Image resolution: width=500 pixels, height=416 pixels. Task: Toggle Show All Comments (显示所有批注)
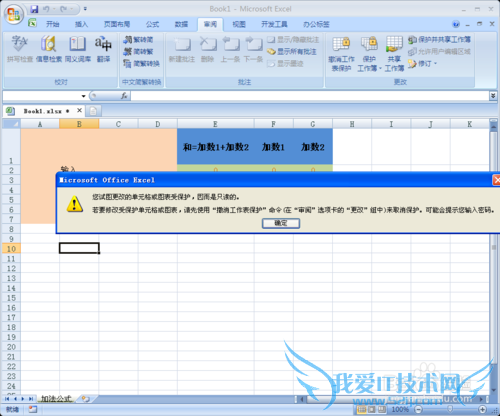coord(292,51)
